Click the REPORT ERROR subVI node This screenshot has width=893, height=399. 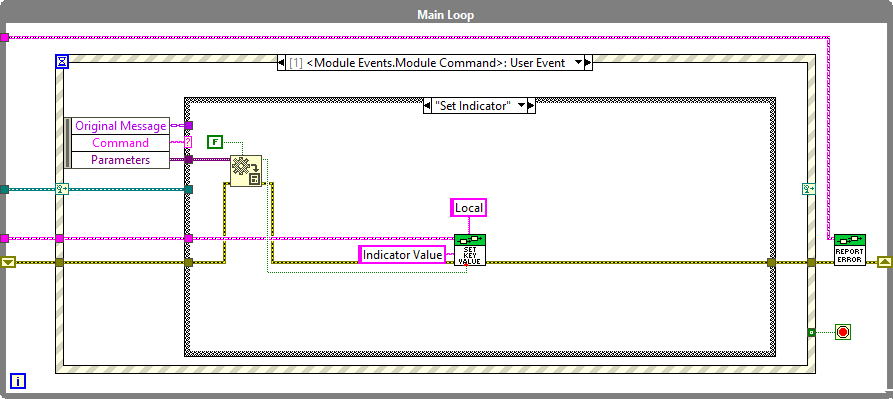point(850,250)
